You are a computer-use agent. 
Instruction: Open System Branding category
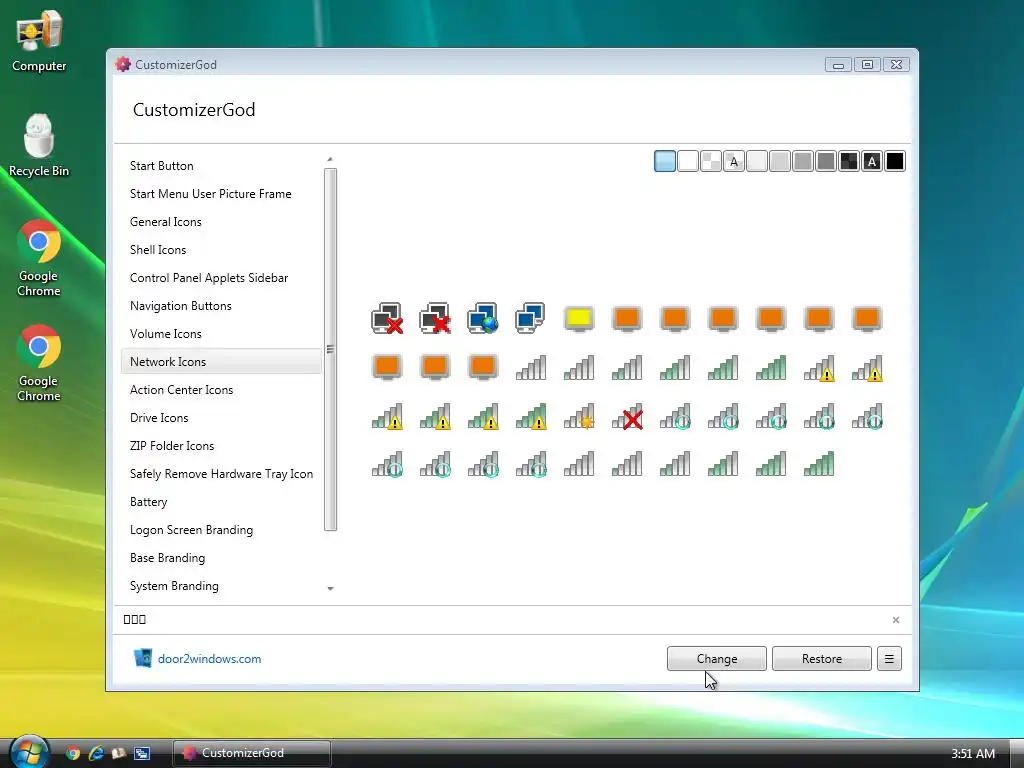(x=221, y=586)
